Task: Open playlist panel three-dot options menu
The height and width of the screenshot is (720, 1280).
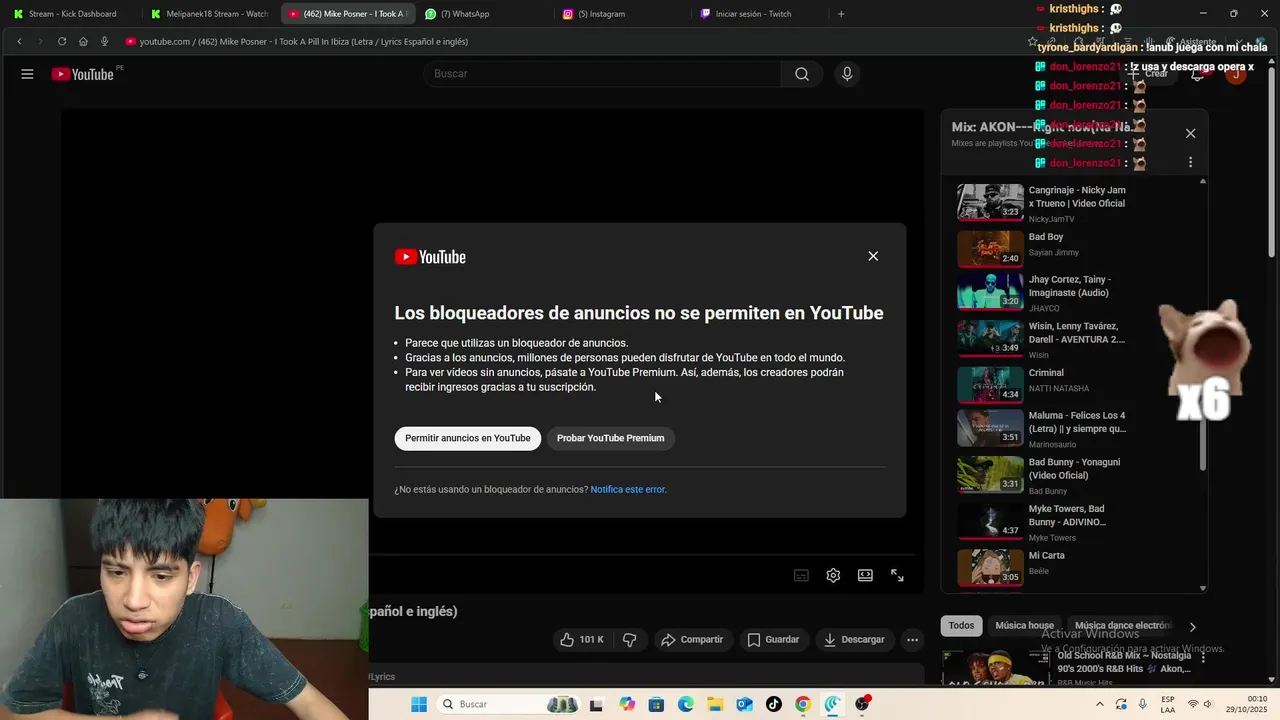Action: click(1190, 162)
